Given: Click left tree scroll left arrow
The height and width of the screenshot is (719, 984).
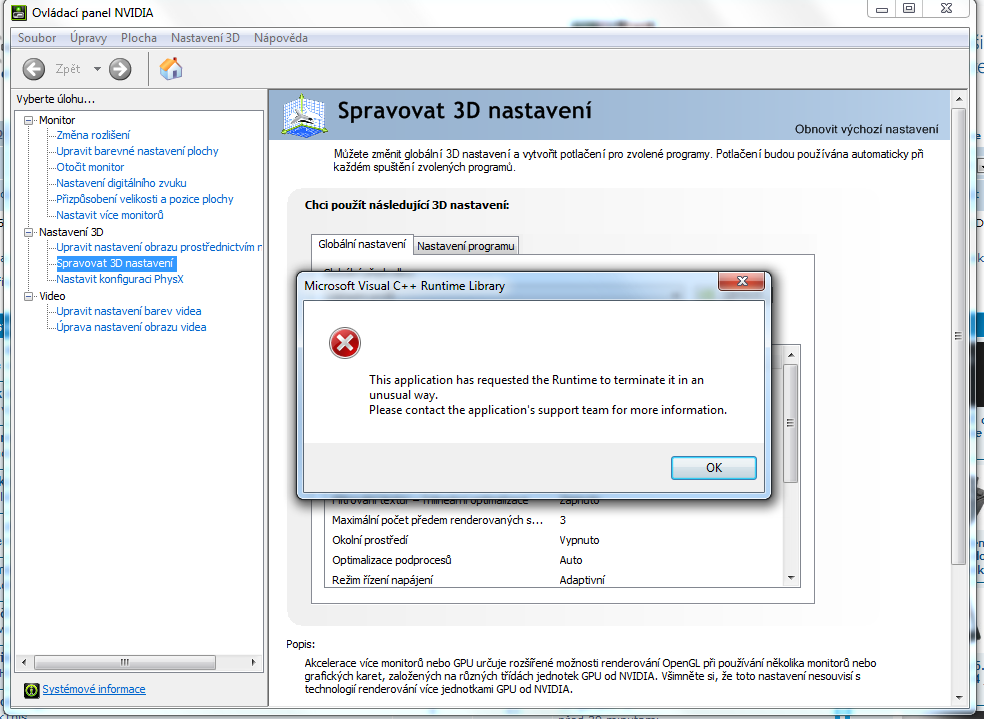Looking at the screenshot, I should point(24,662).
